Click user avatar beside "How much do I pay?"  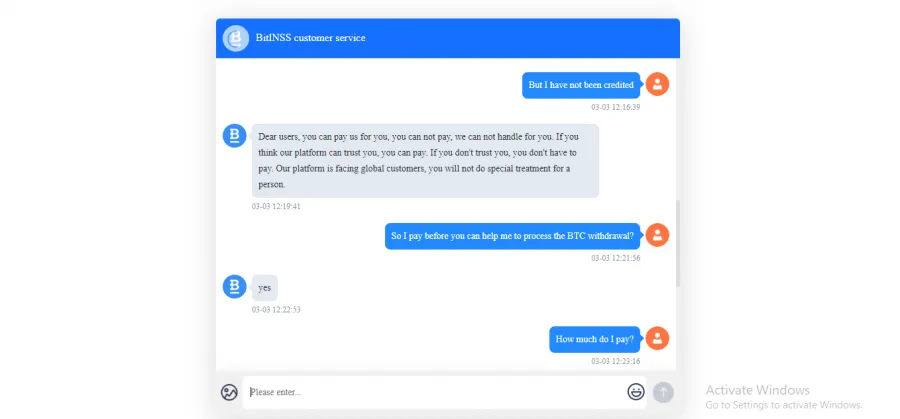[657, 339]
